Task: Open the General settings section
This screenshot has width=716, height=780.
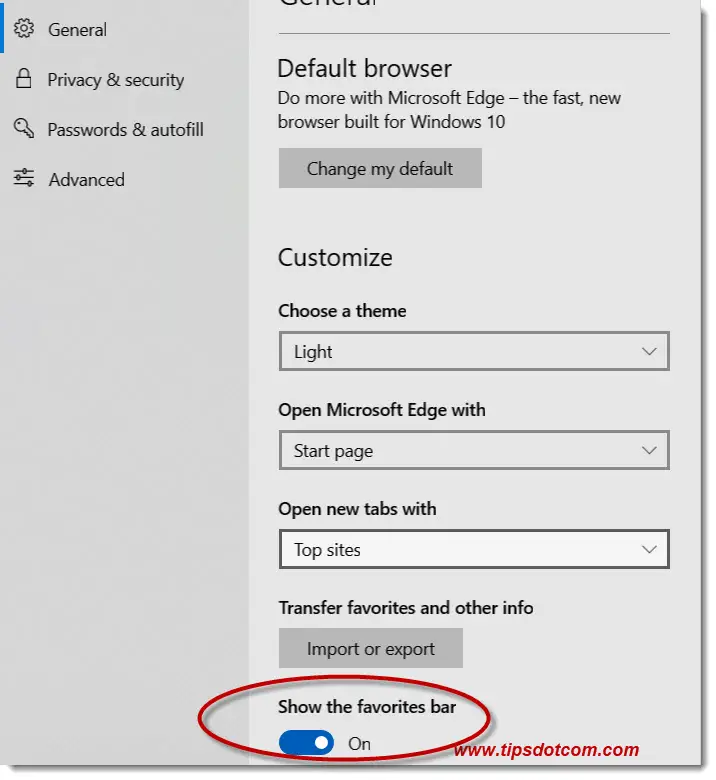Action: click(x=77, y=30)
